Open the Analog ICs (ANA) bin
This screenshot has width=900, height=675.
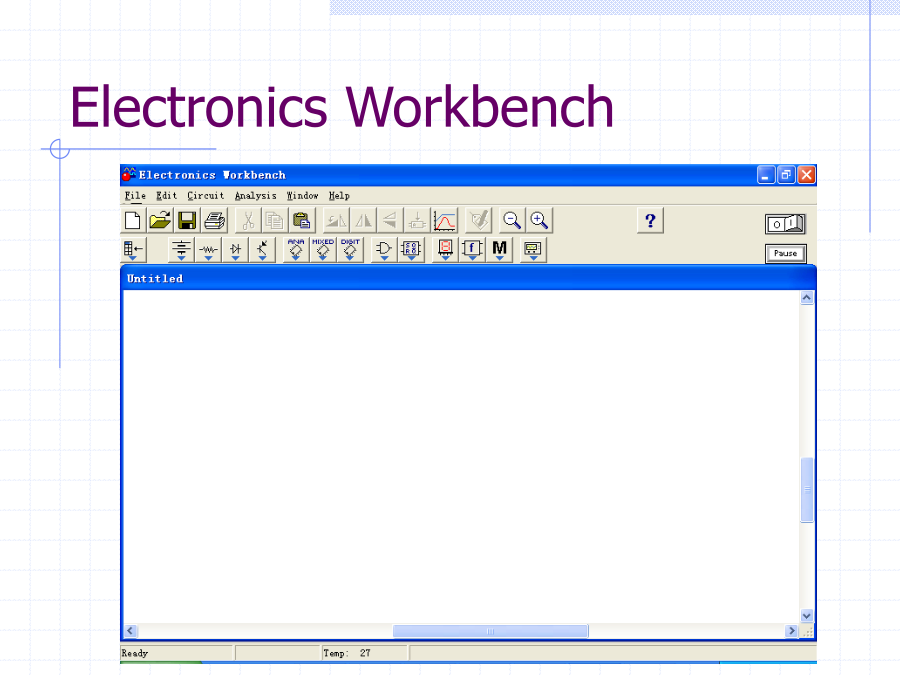pyautogui.click(x=296, y=250)
